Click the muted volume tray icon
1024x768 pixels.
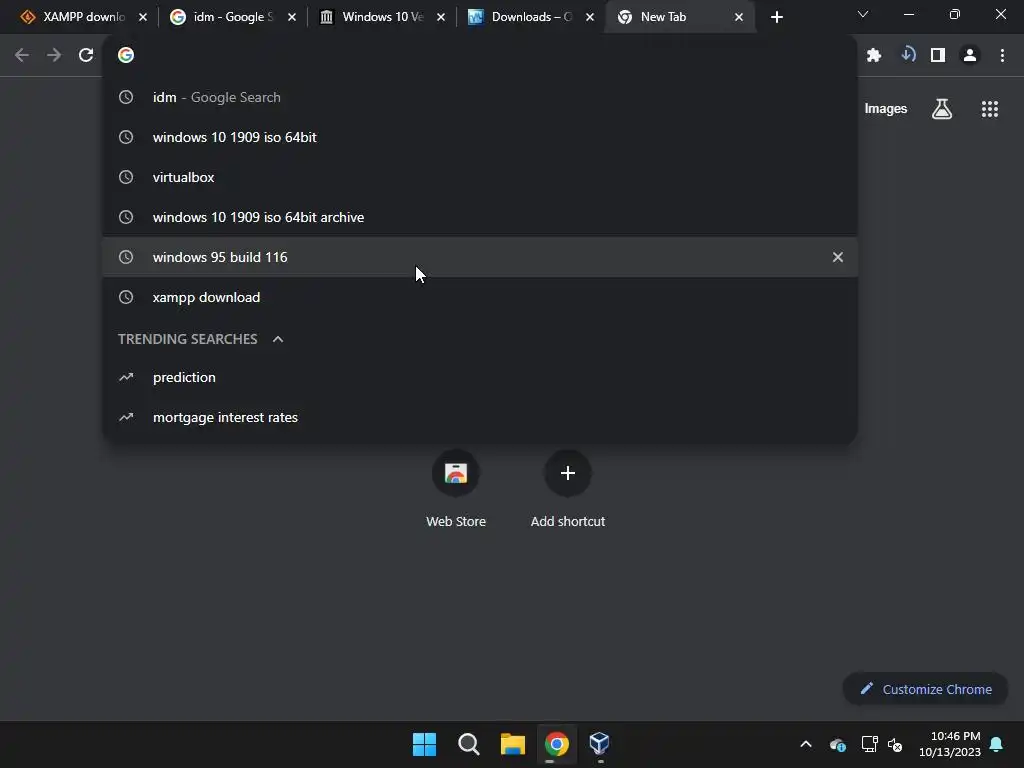click(x=895, y=744)
